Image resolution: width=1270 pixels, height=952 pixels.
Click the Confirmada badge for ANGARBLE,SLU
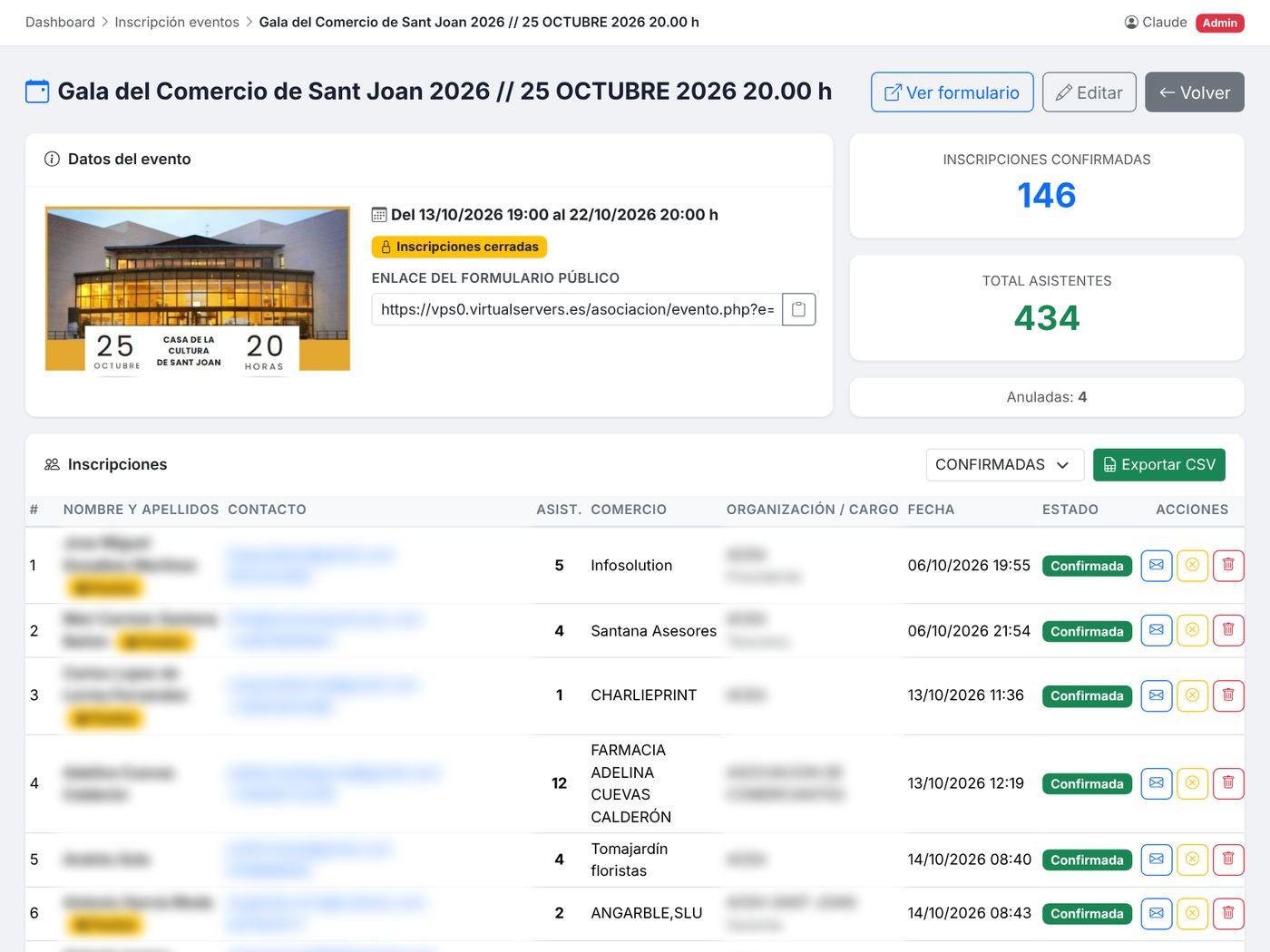click(x=1087, y=914)
